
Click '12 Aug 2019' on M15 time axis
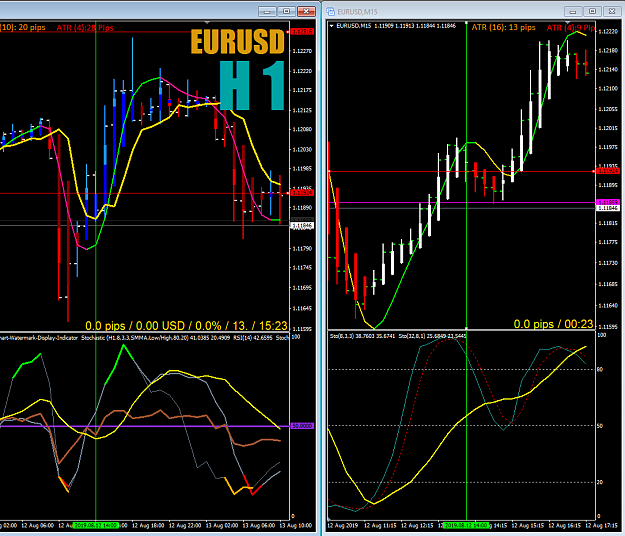click(x=343, y=526)
